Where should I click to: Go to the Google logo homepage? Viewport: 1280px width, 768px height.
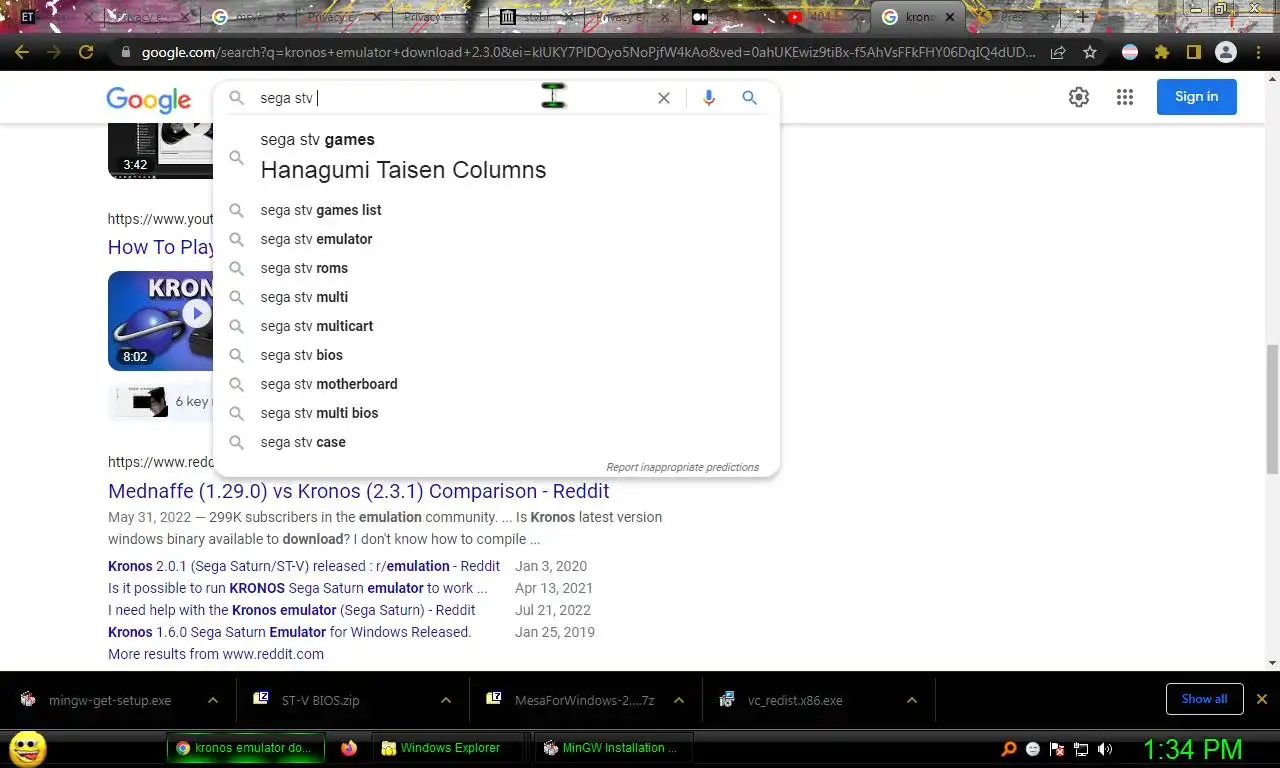(x=148, y=99)
